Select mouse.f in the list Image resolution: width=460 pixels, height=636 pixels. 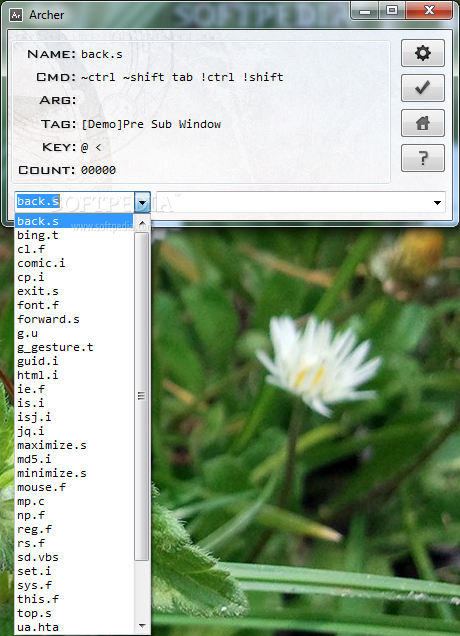(74, 487)
